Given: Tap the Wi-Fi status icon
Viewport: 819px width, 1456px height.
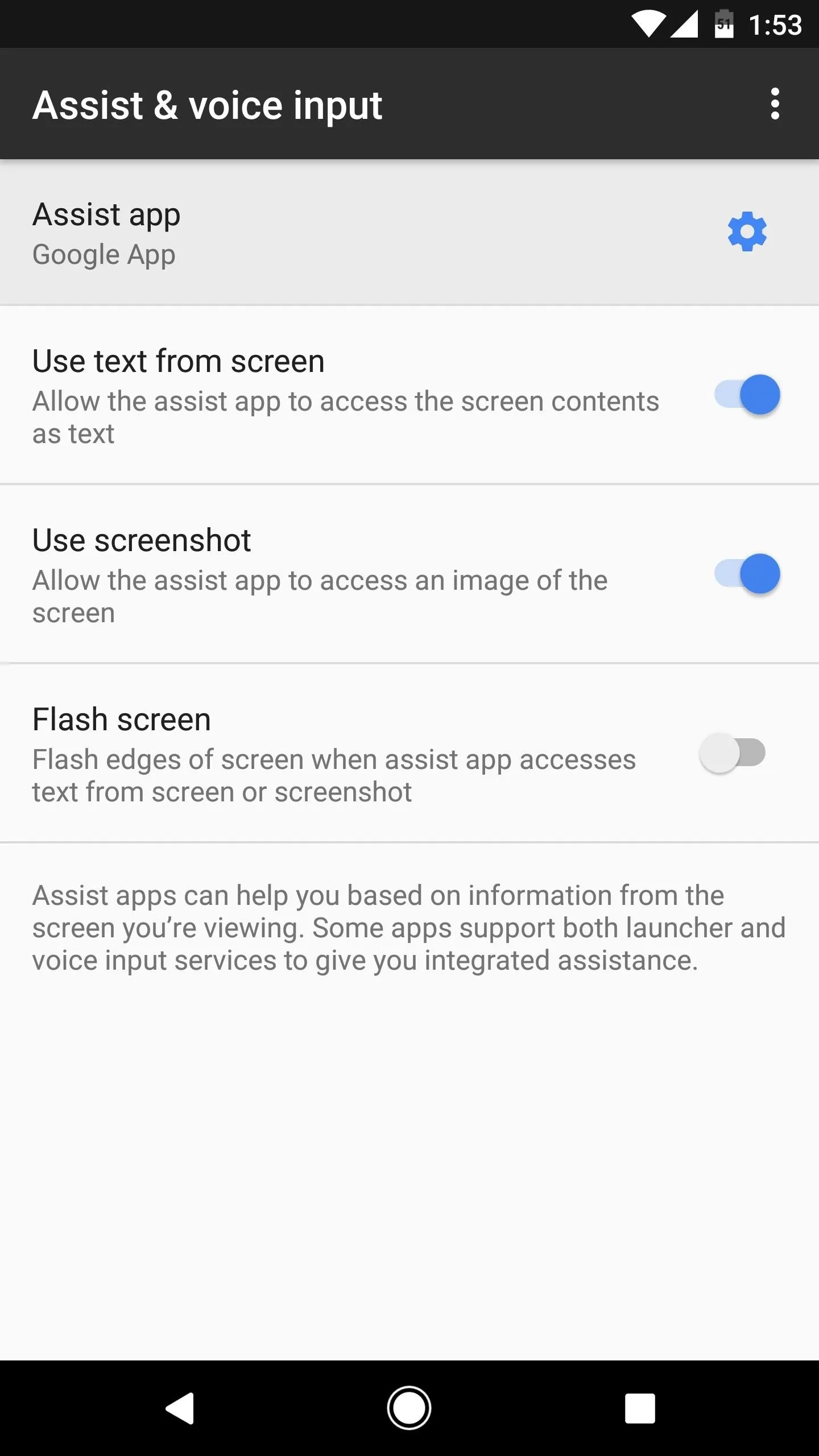Looking at the screenshot, I should (648, 26).
